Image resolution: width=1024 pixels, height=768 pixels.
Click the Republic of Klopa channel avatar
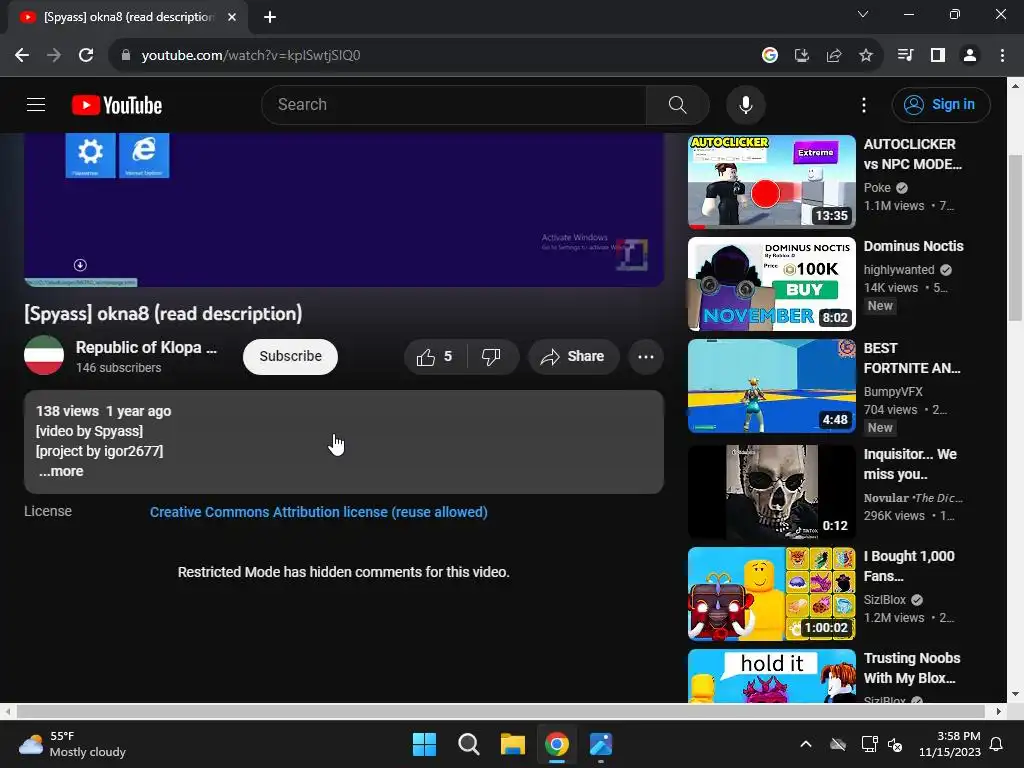coord(44,355)
